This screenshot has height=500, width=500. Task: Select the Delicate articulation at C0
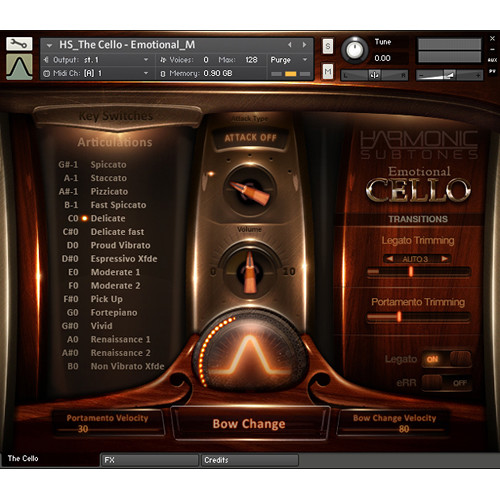pos(108,218)
